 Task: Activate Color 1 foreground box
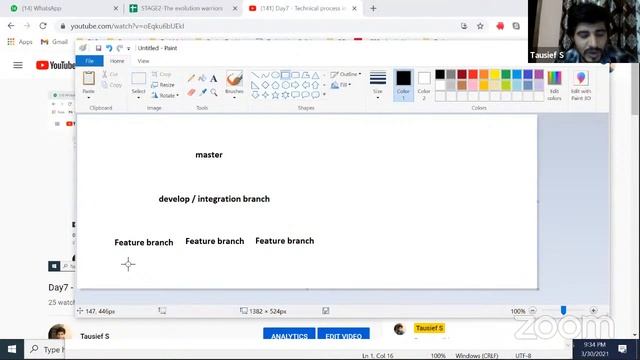click(403, 85)
